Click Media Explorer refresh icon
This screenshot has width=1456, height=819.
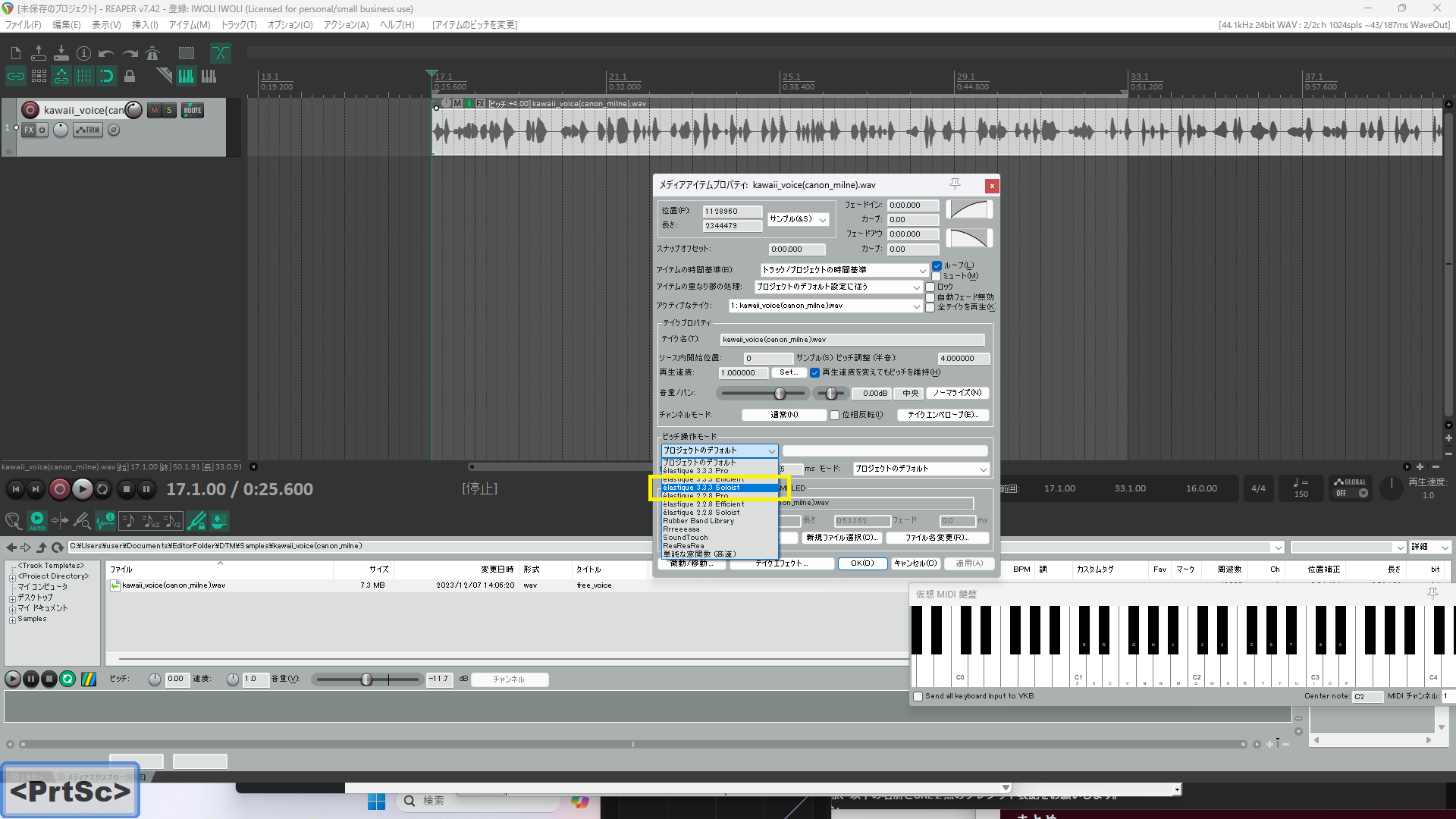tap(58, 547)
